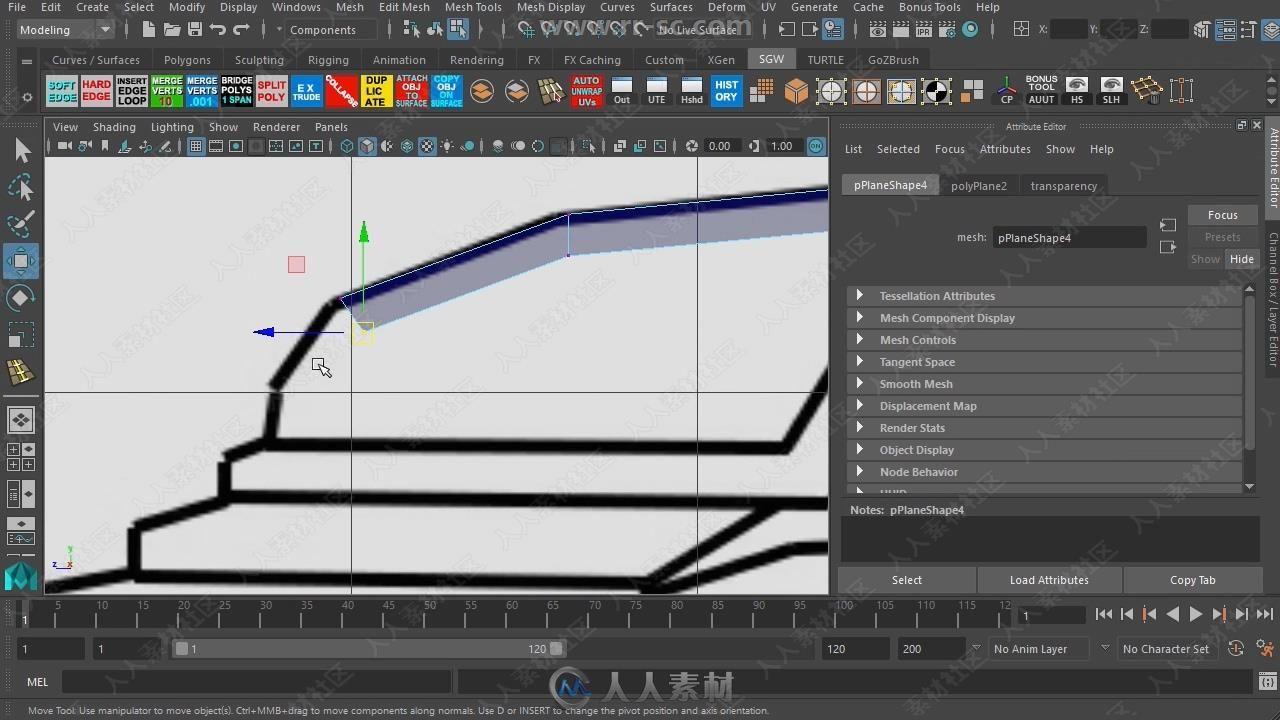Click the DUPLICATE shelf icon

pos(377,91)
